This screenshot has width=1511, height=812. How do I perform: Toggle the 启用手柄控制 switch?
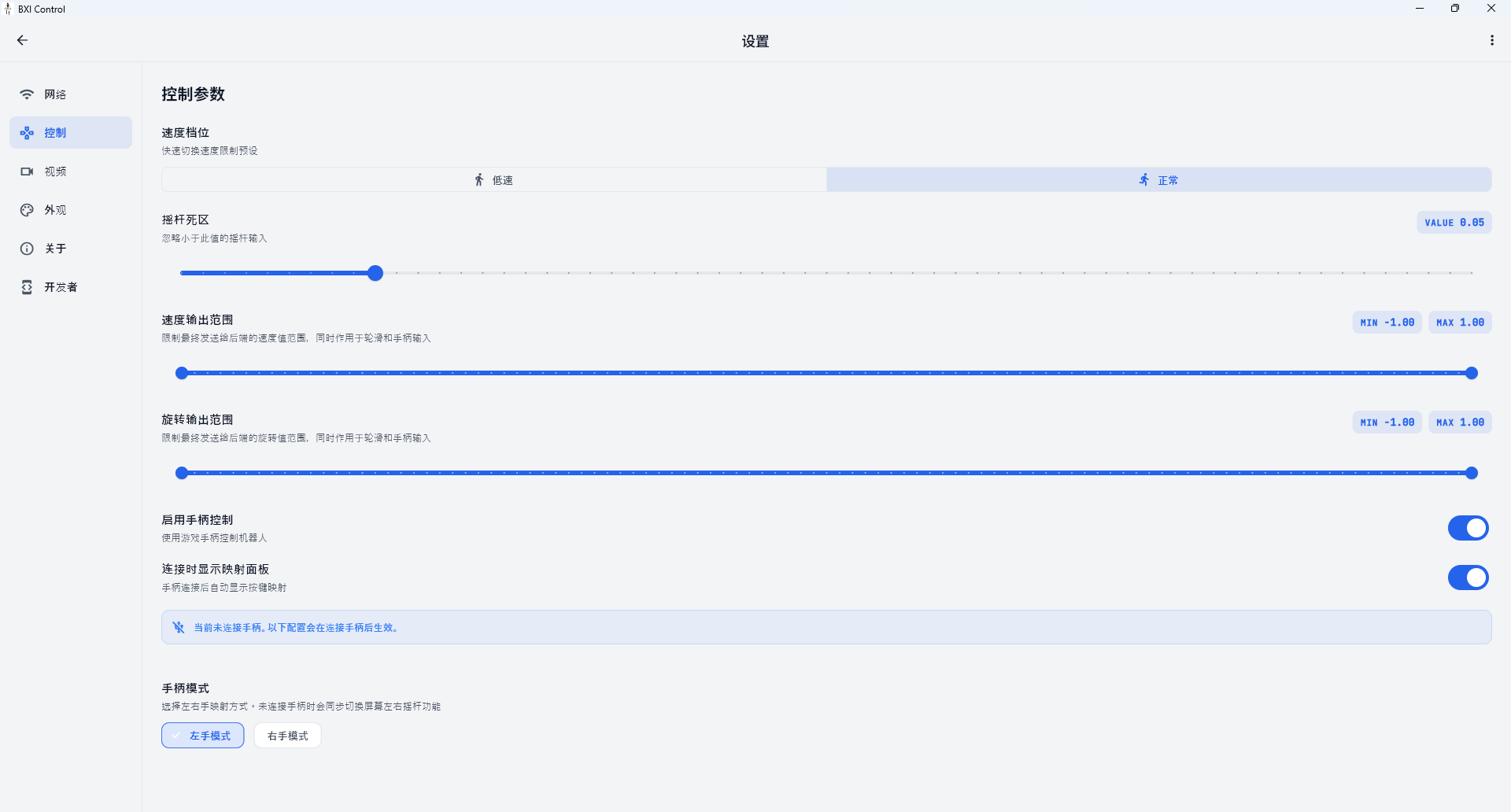coord(1468,528)
